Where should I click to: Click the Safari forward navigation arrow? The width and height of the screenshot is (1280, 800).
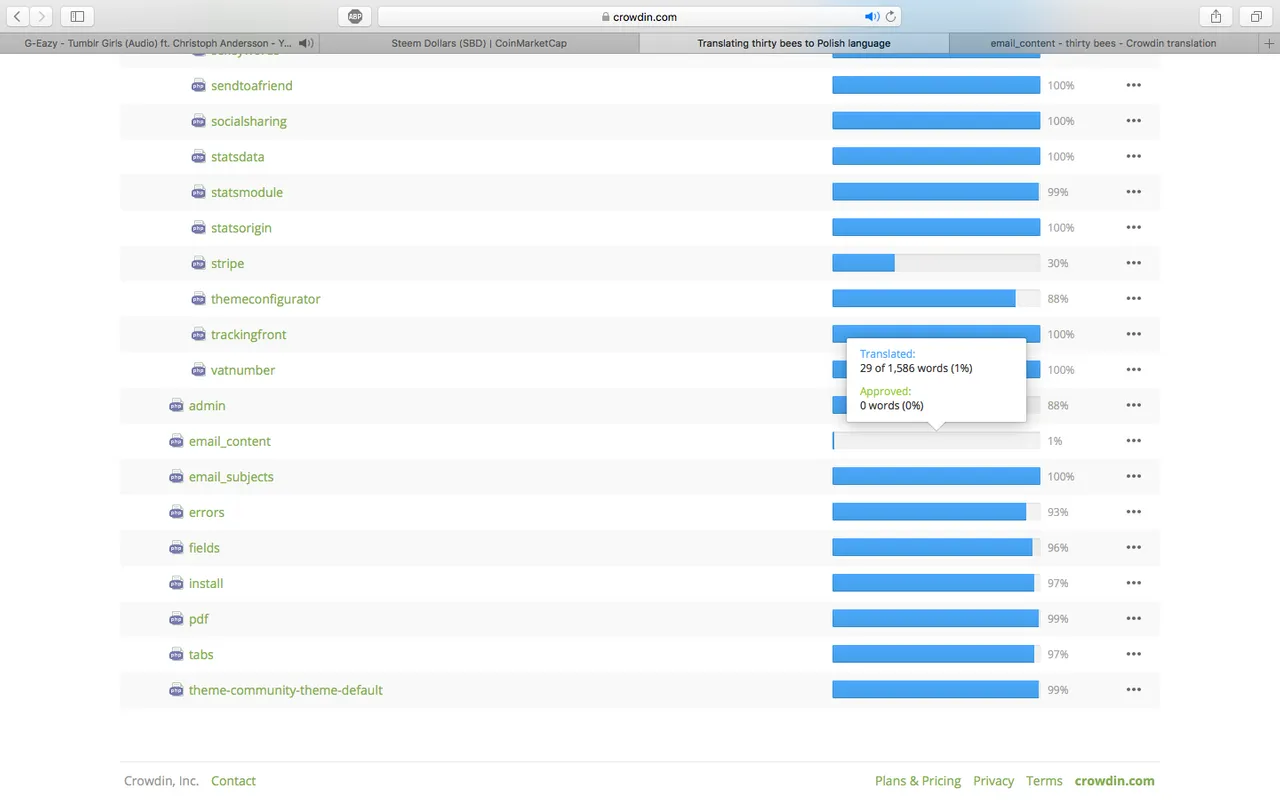[x=41, y=16]
